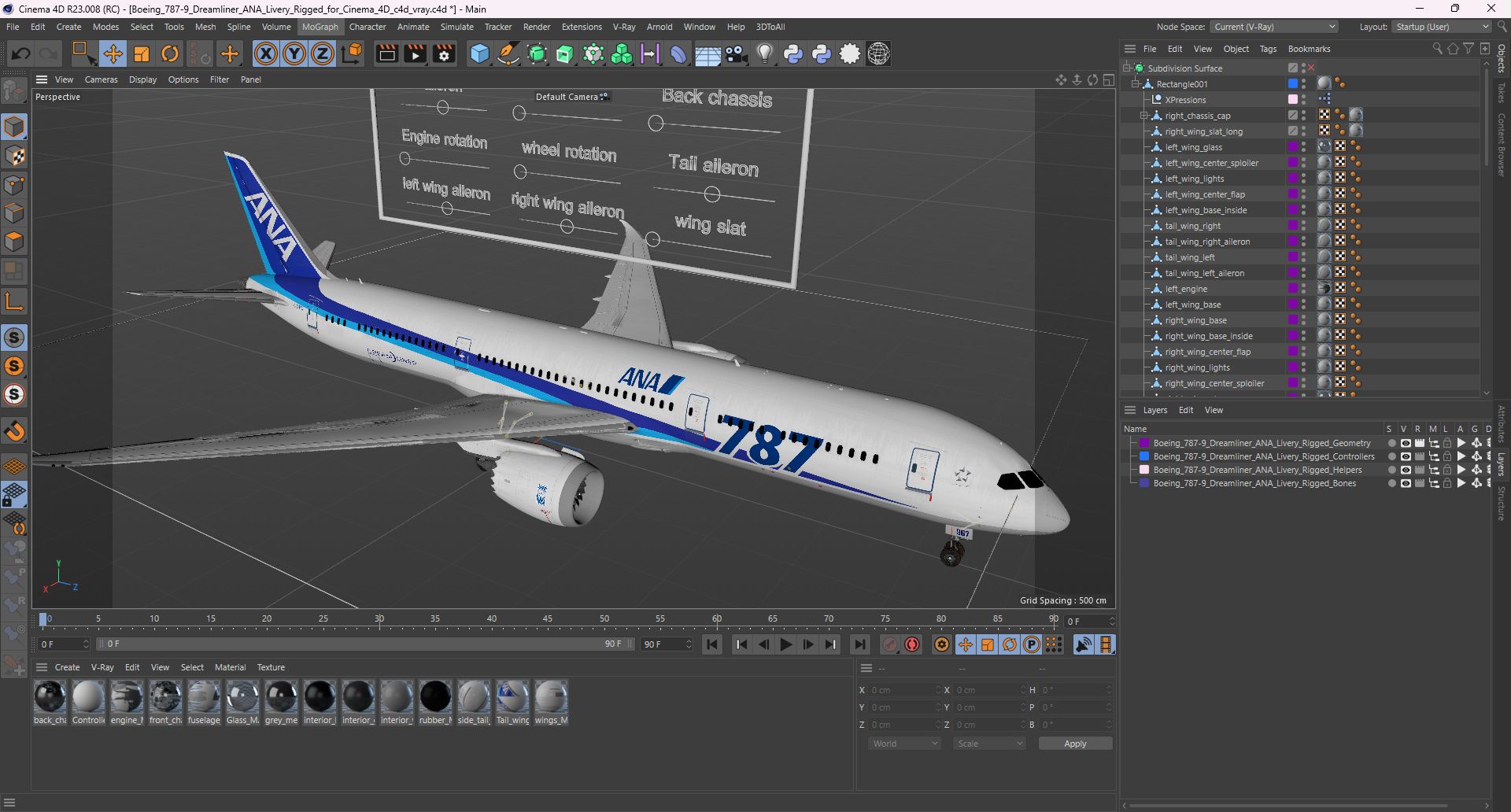Click Material manager Create menu
This screenshot has width=1511, height=812.
coord(67,667)
